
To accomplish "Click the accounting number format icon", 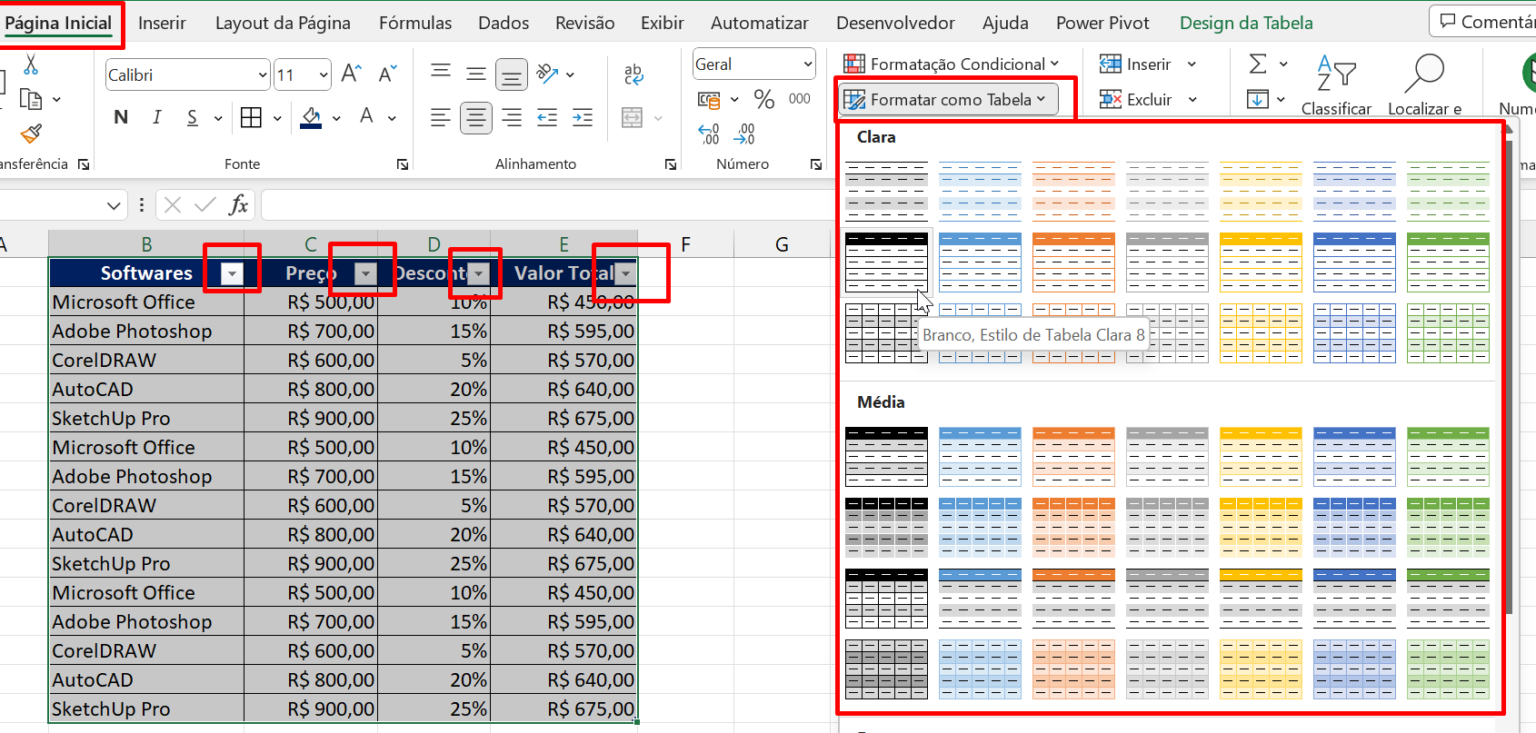I will (x=709, y=99).
